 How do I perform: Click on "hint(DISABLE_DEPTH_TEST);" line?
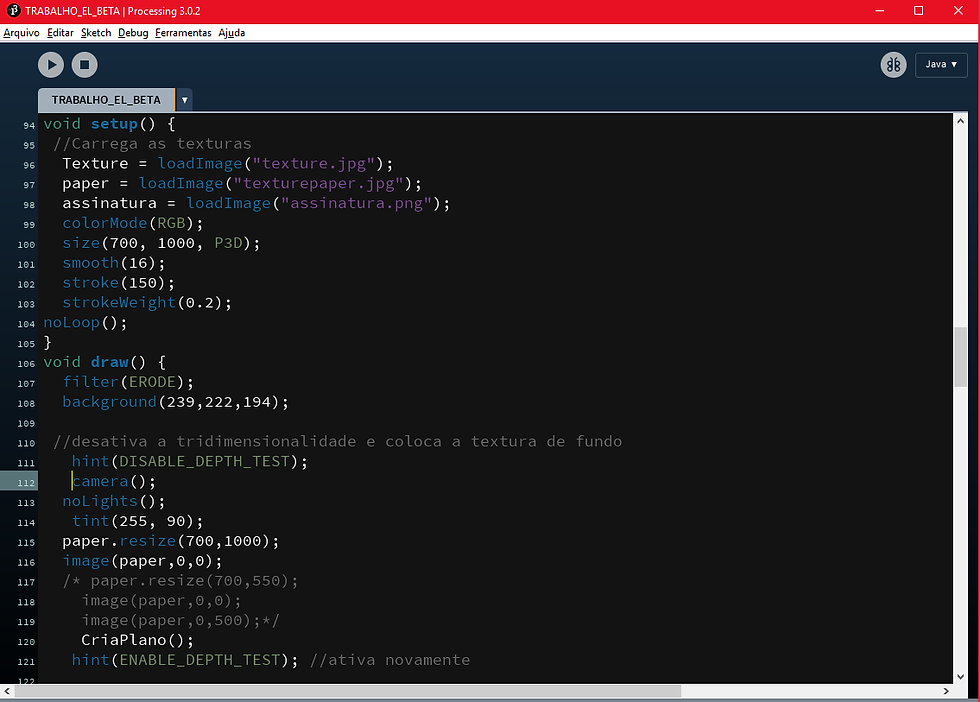[189, 462]
